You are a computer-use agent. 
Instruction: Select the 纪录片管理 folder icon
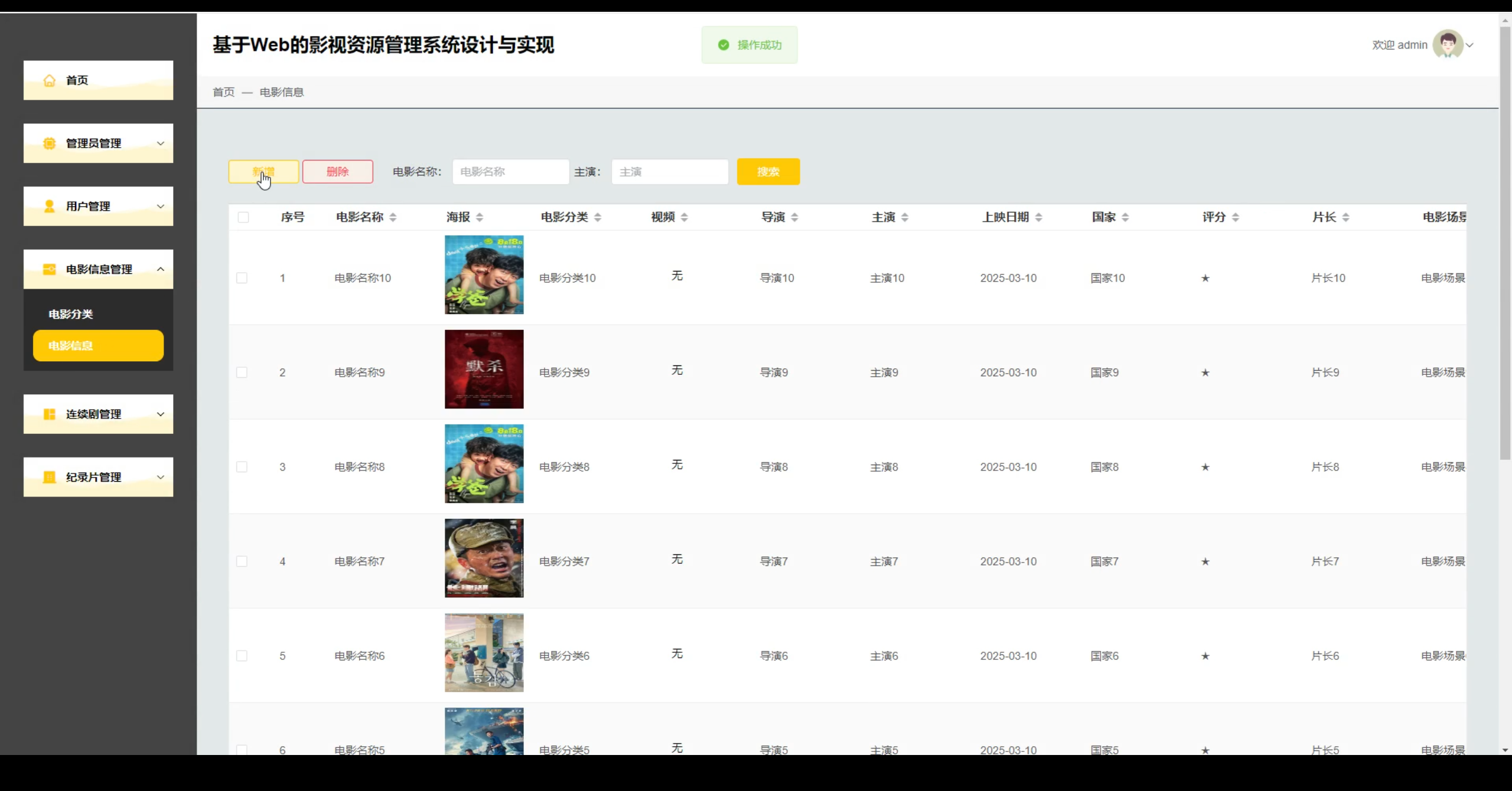coord(49,476)
